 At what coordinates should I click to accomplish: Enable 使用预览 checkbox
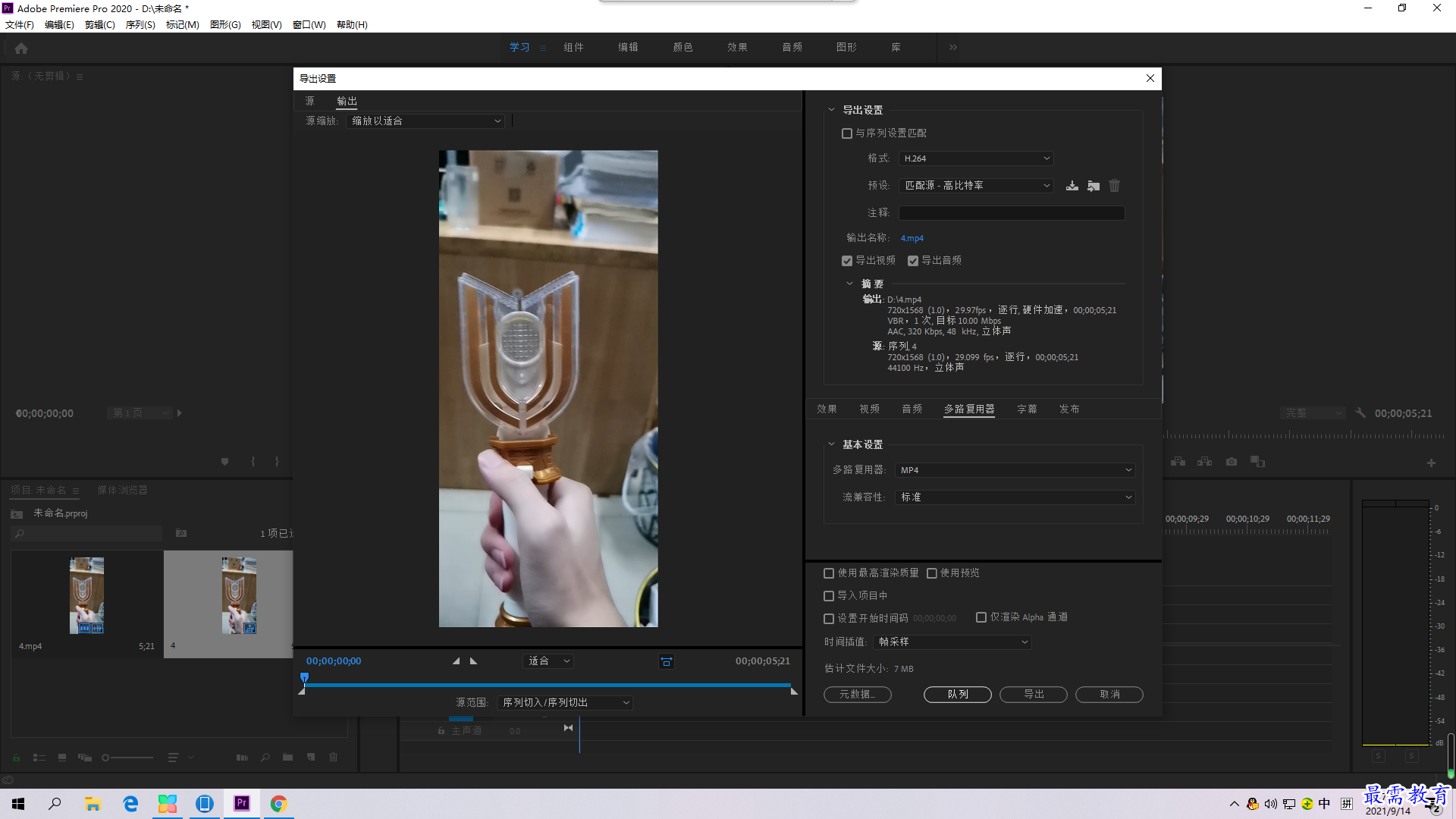[x=932, y=573]
